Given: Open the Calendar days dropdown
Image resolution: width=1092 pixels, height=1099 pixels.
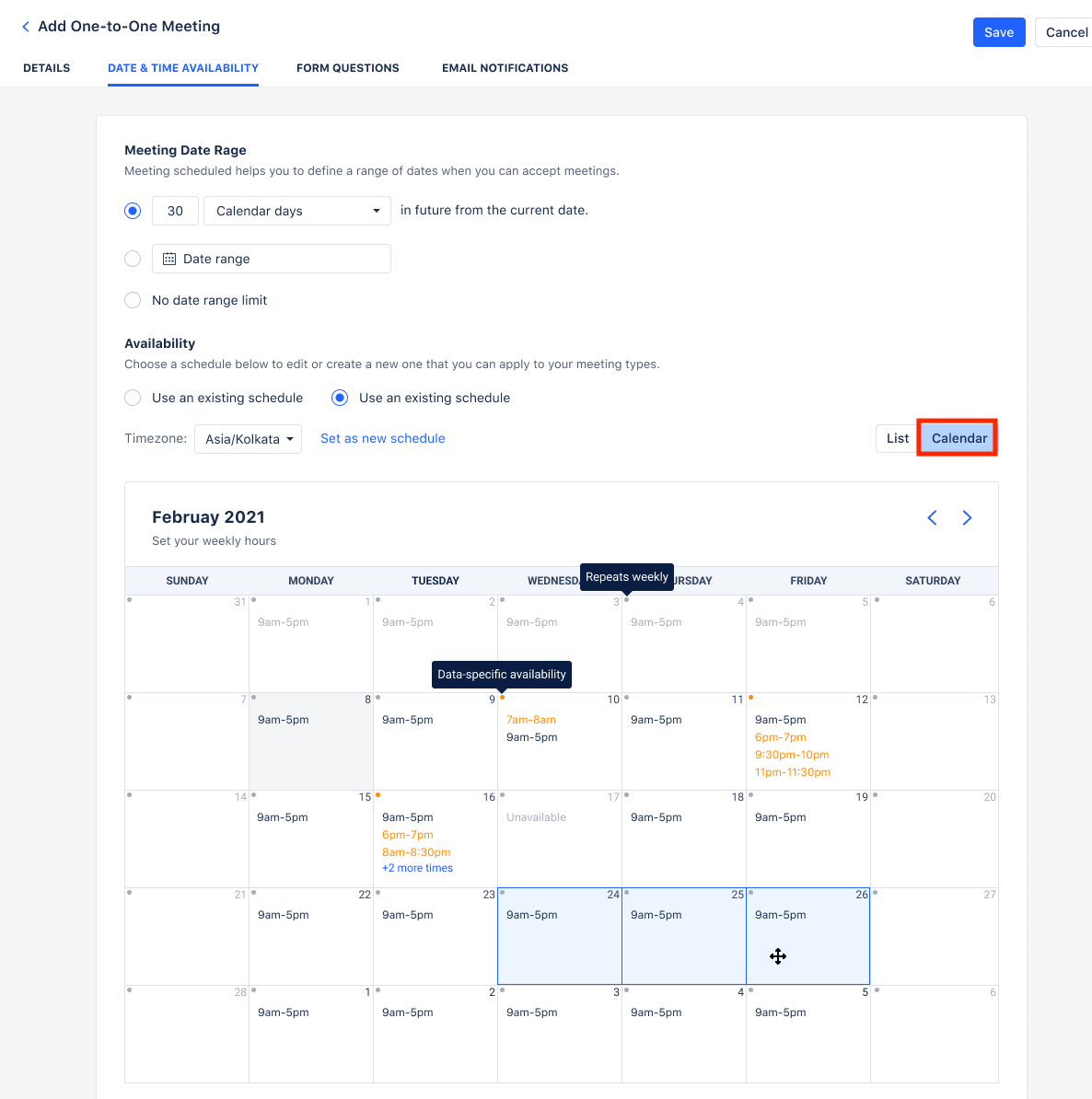Looking at the screenshot, I should point(297,211).
